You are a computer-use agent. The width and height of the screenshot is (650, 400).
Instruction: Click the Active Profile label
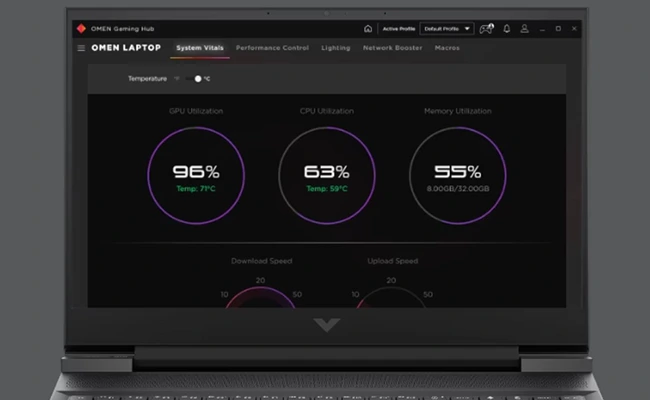pyautogui.click(x=398, y=29)
